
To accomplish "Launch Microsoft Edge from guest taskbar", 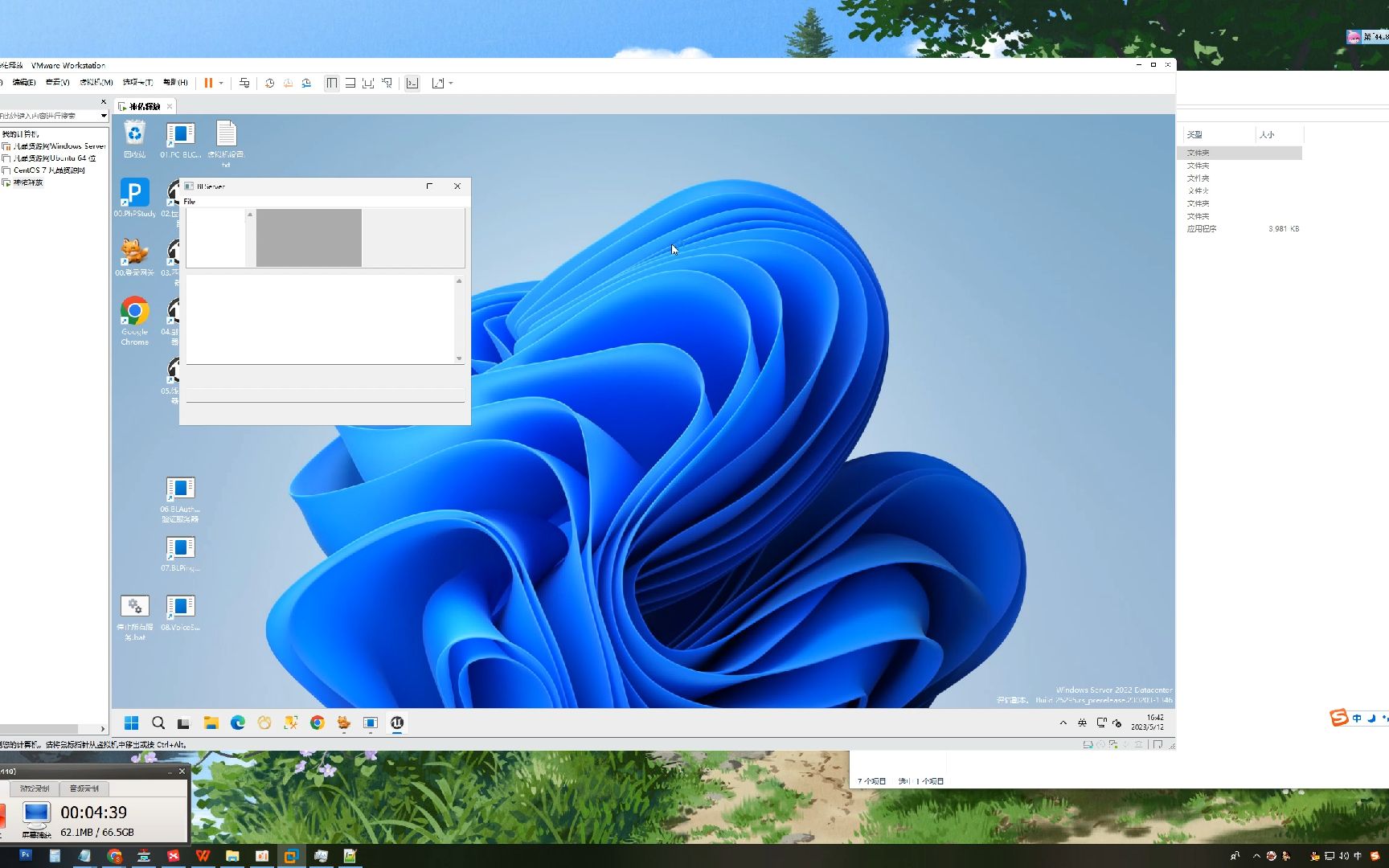I will [x=238, y=723].
